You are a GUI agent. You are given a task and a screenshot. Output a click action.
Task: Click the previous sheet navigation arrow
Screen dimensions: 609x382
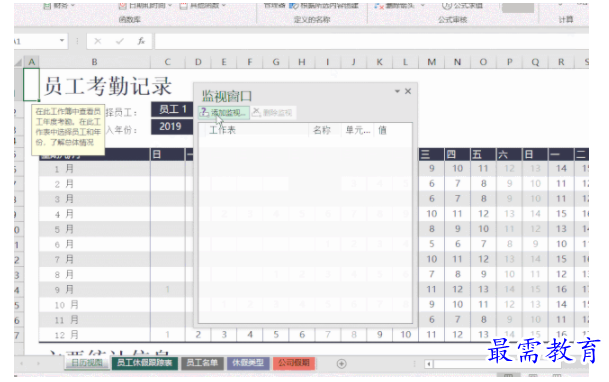[22, 364]
